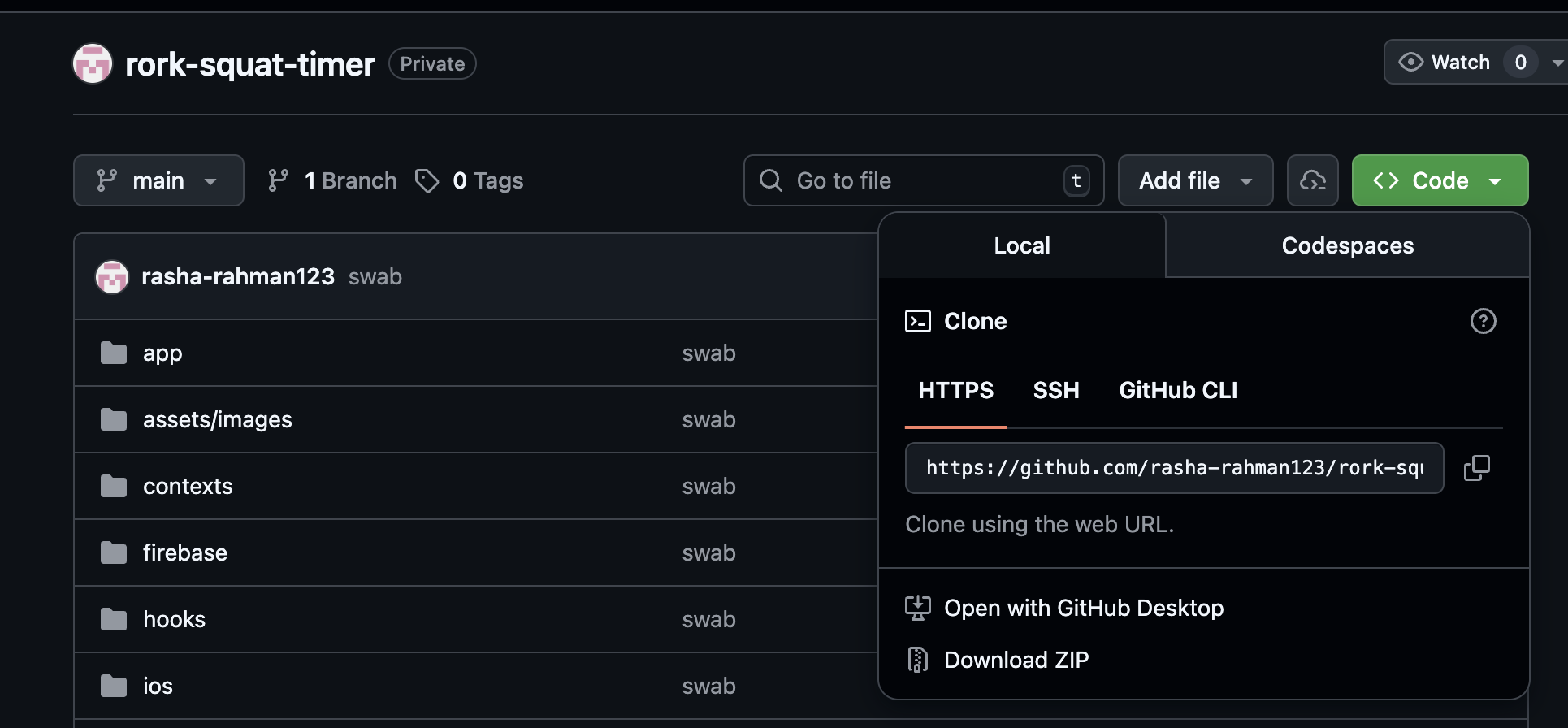
Task: Click the assets/images folder icon
Action: tap(114, 419)
